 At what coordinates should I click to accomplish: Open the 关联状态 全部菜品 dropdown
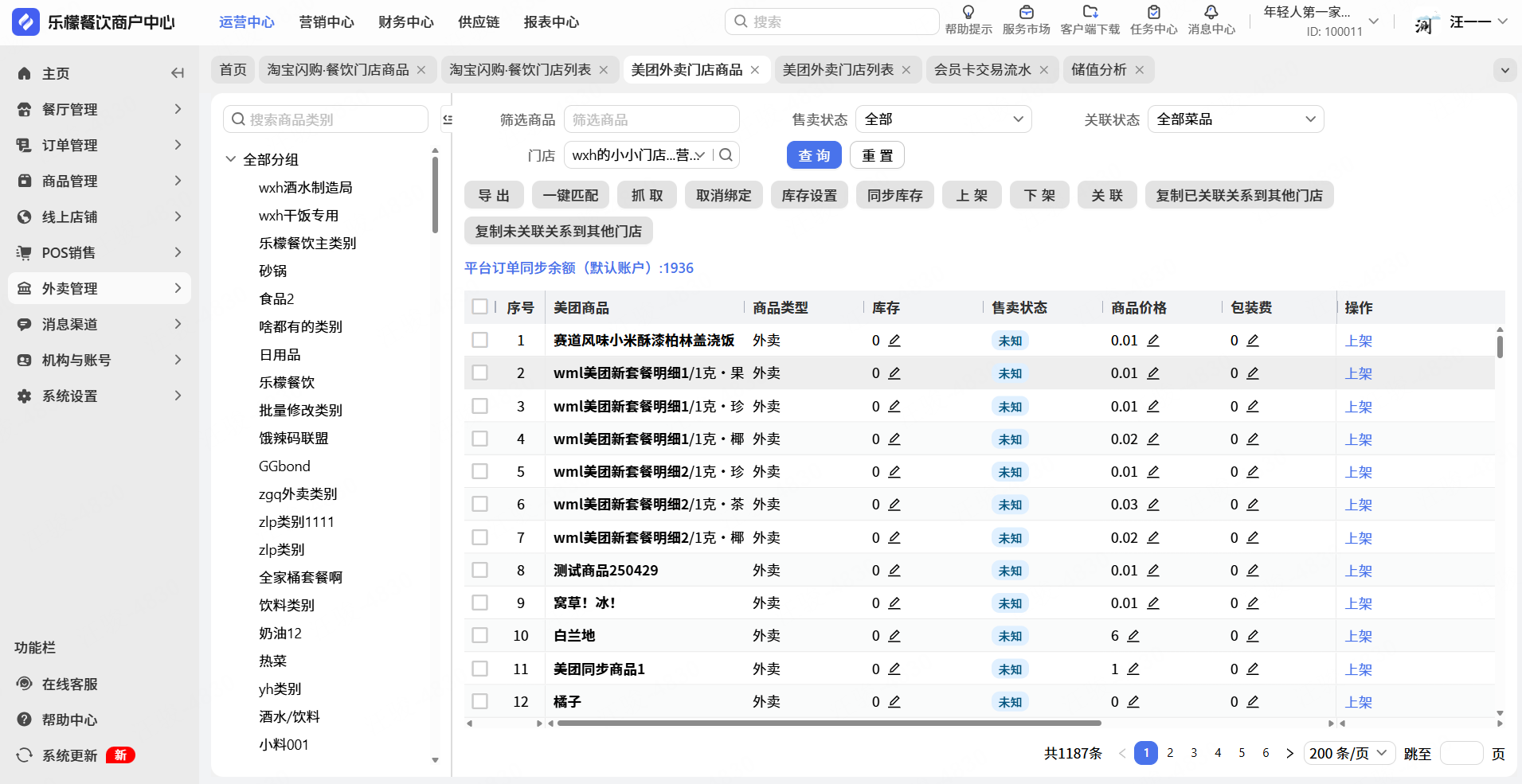coord(1235,119)
